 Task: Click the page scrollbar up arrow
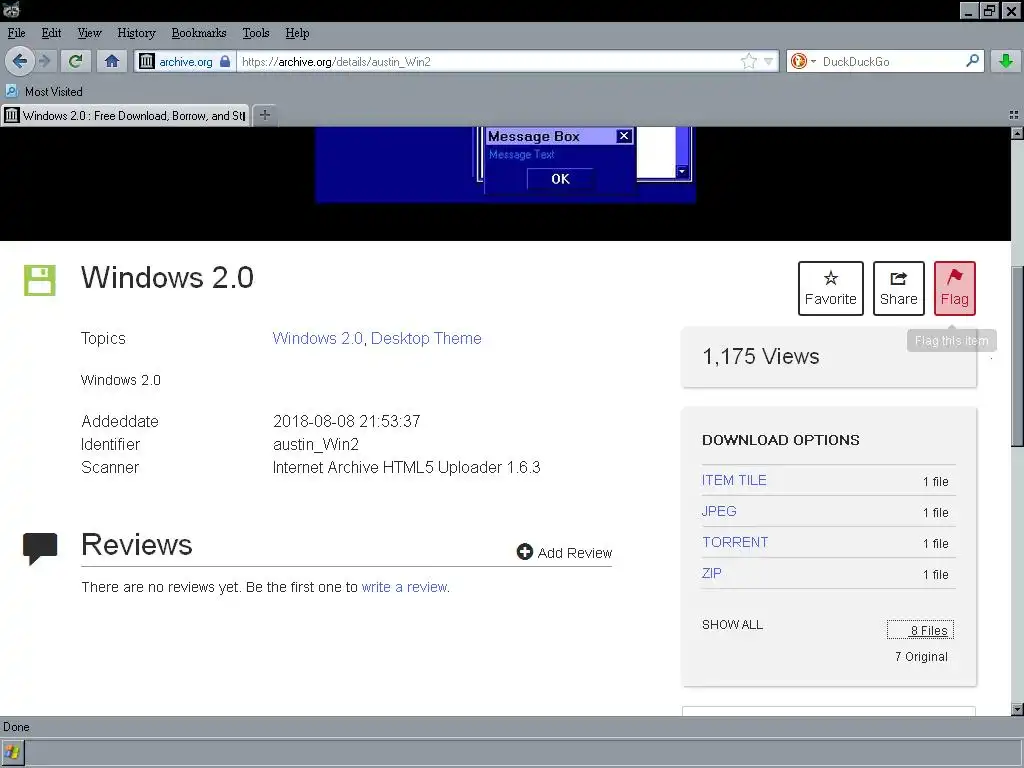pos(1017,133)
